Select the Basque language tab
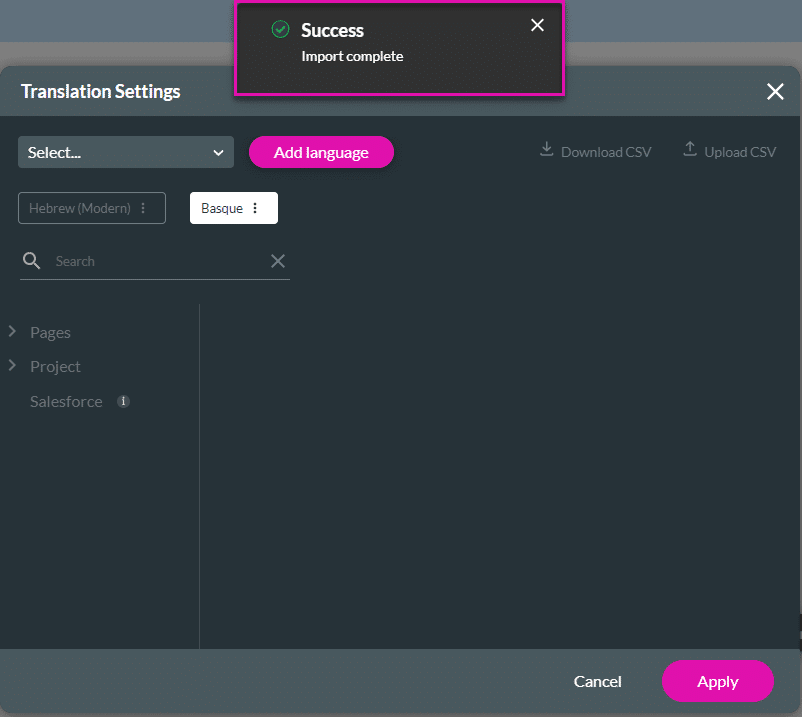 click(222, 208)
